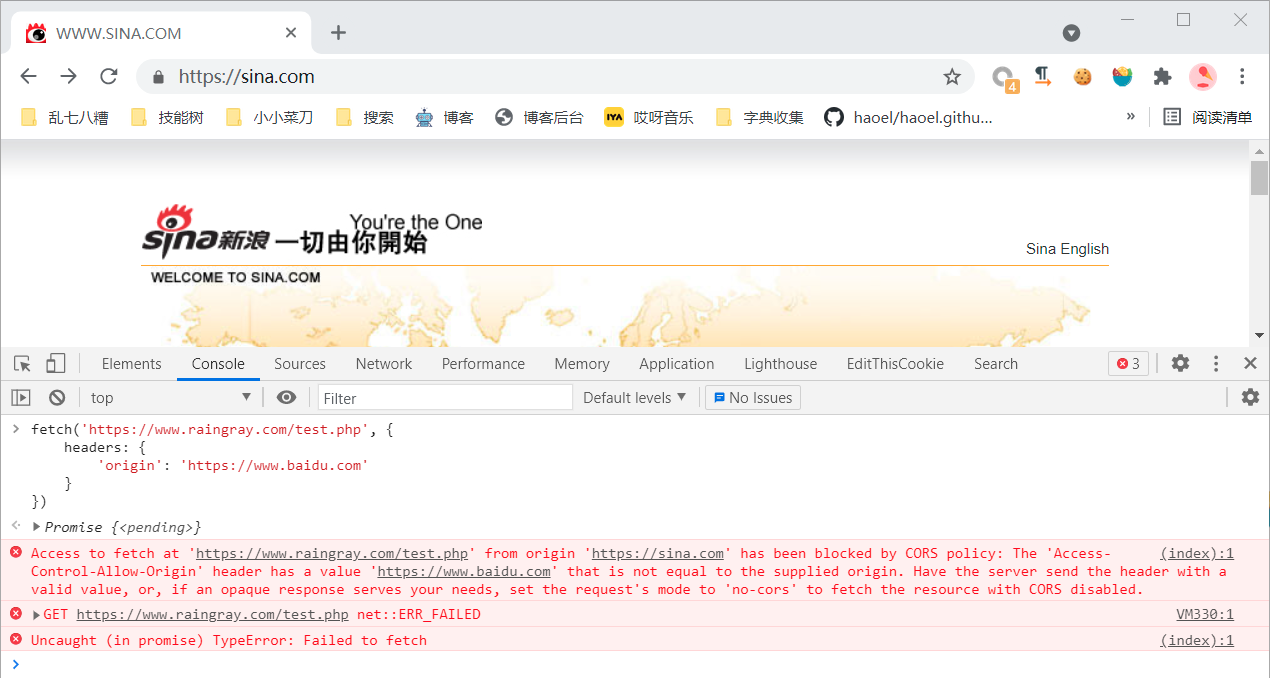The height and width of the screenshot is (678, 1270).
Task: View site information via lock icon
Action: [x=157, y=76]
